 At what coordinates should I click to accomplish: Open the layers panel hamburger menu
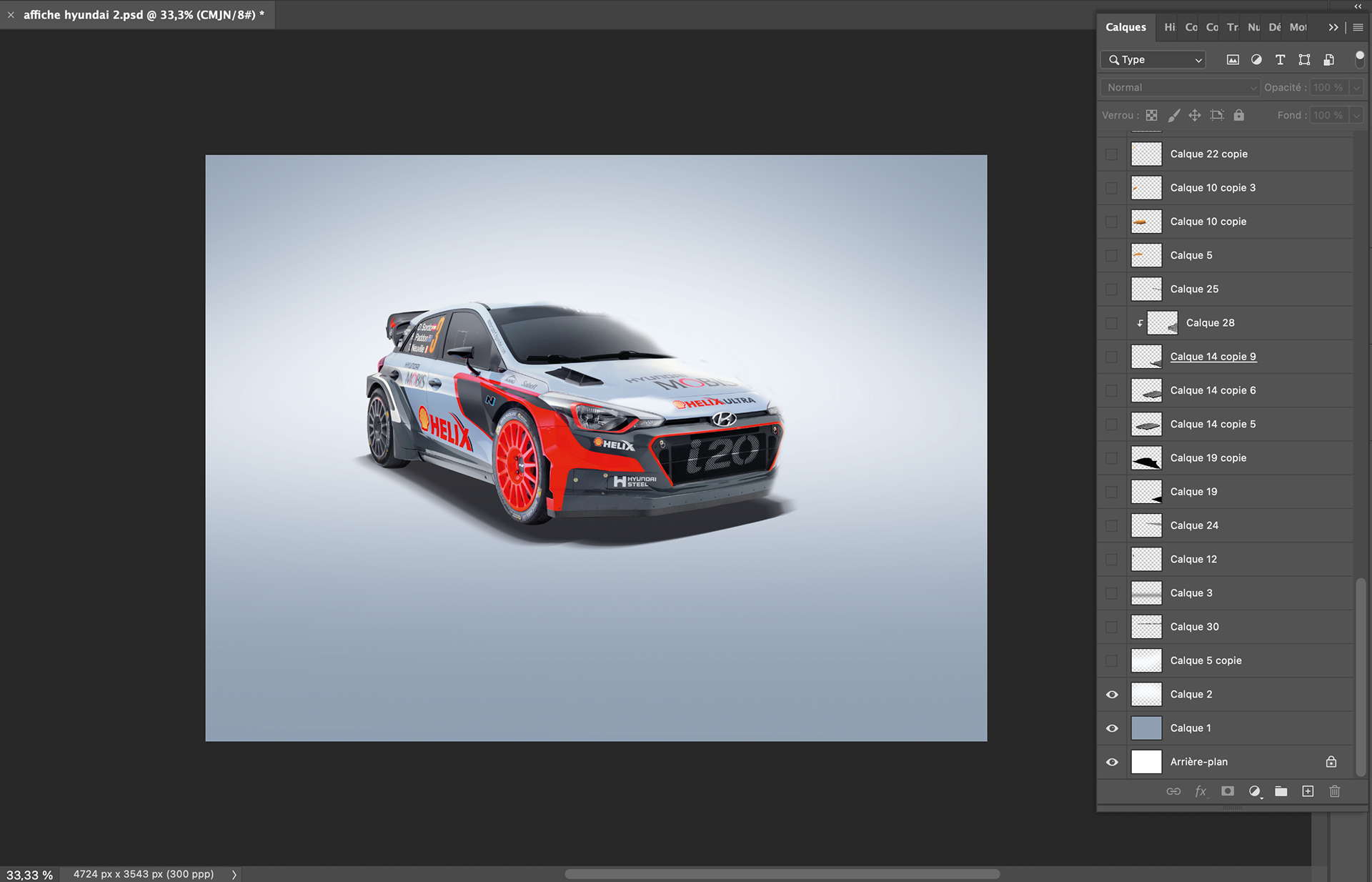pos(1358,27)
